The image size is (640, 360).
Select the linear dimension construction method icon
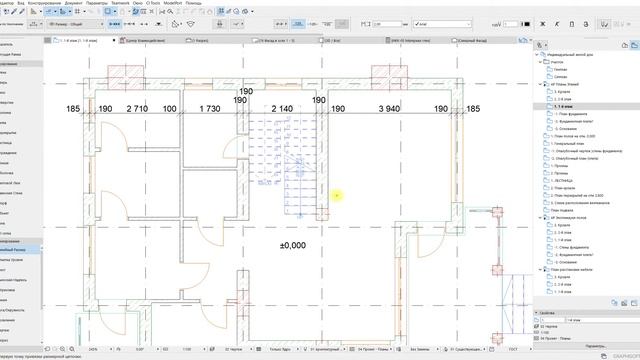coord(114,24)
